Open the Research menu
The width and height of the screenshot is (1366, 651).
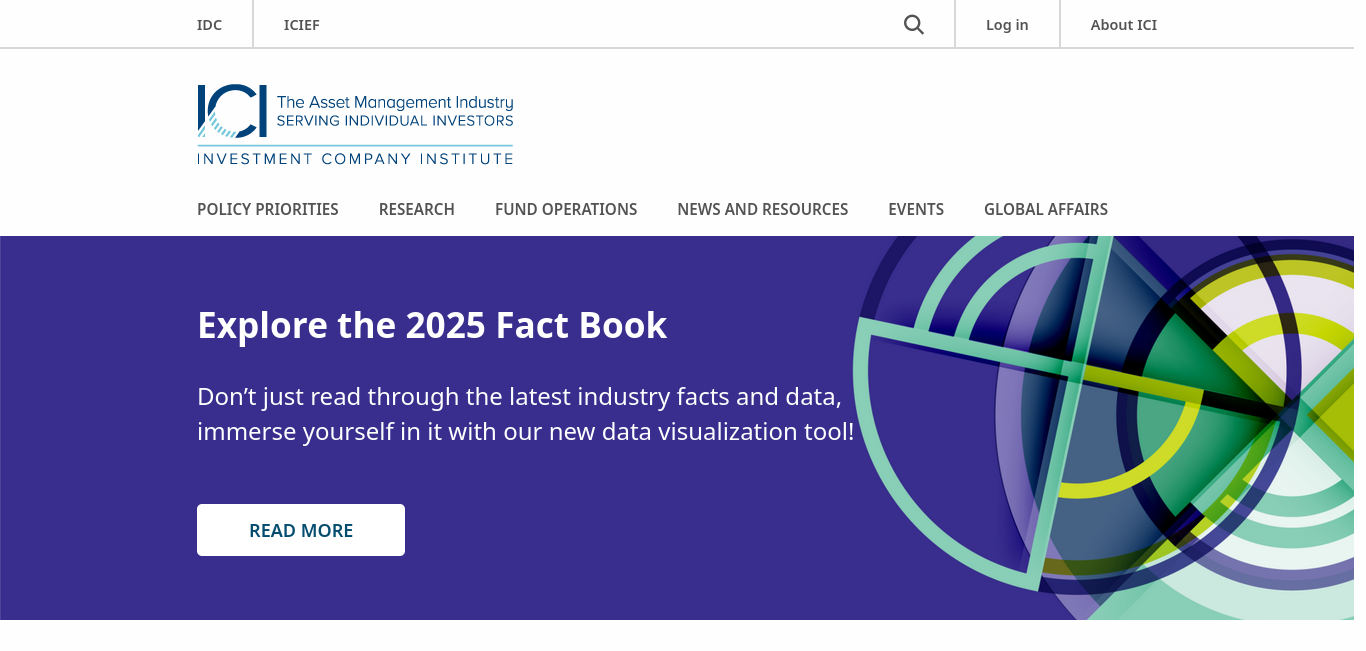(417, 209)
